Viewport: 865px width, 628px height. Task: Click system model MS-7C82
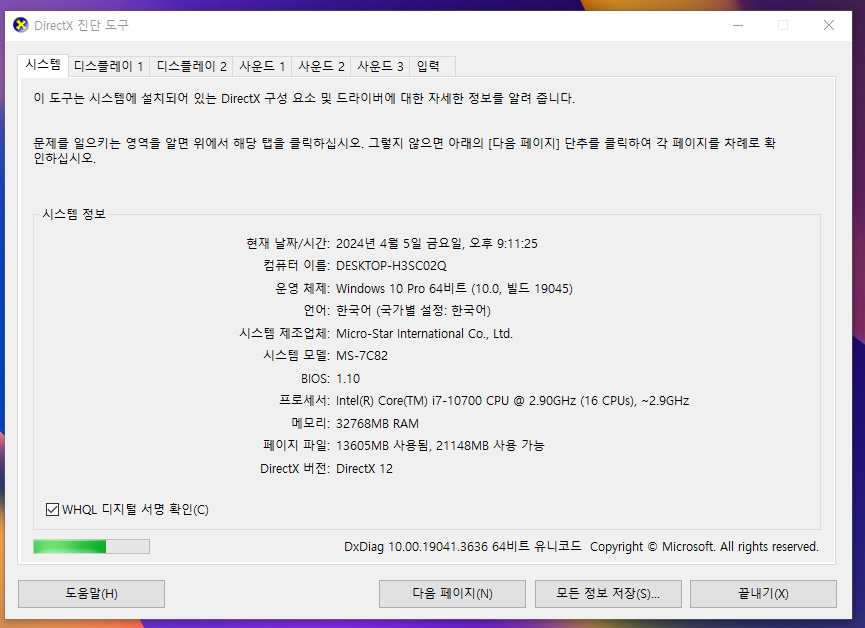pyautogui.click(x=362, y=356)
